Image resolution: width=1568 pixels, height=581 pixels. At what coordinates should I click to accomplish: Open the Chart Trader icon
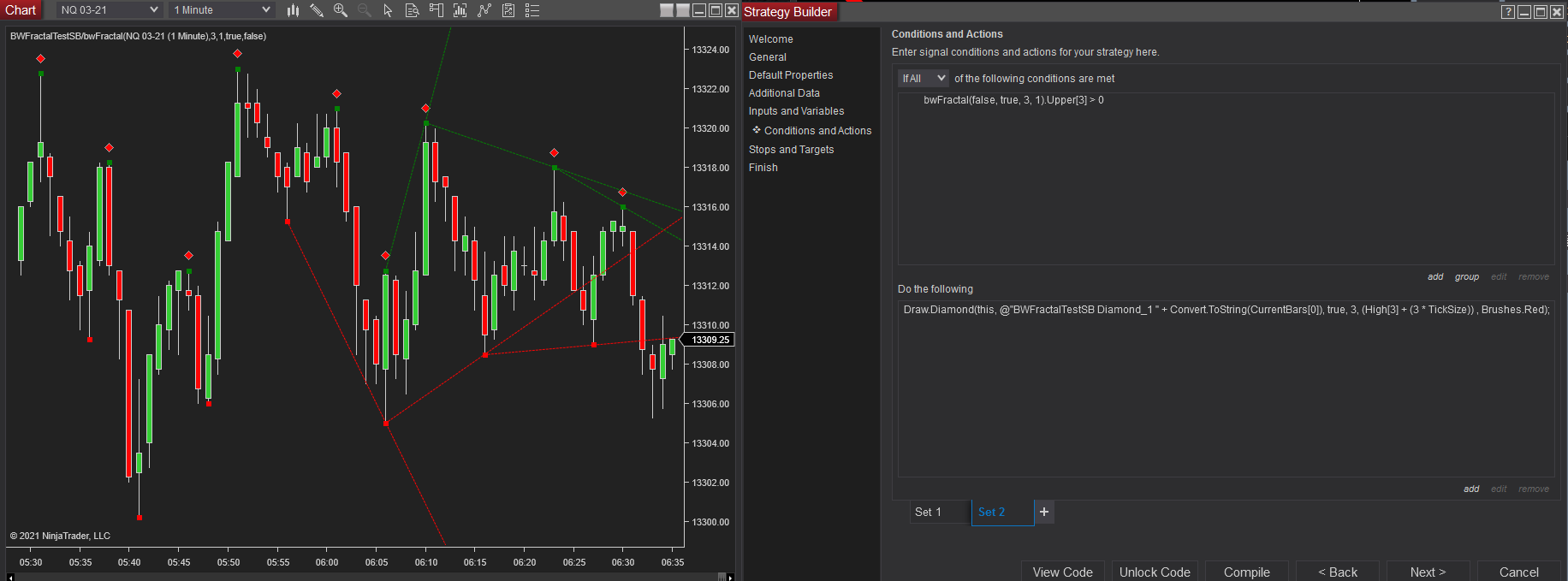click(x=436, y=10)
